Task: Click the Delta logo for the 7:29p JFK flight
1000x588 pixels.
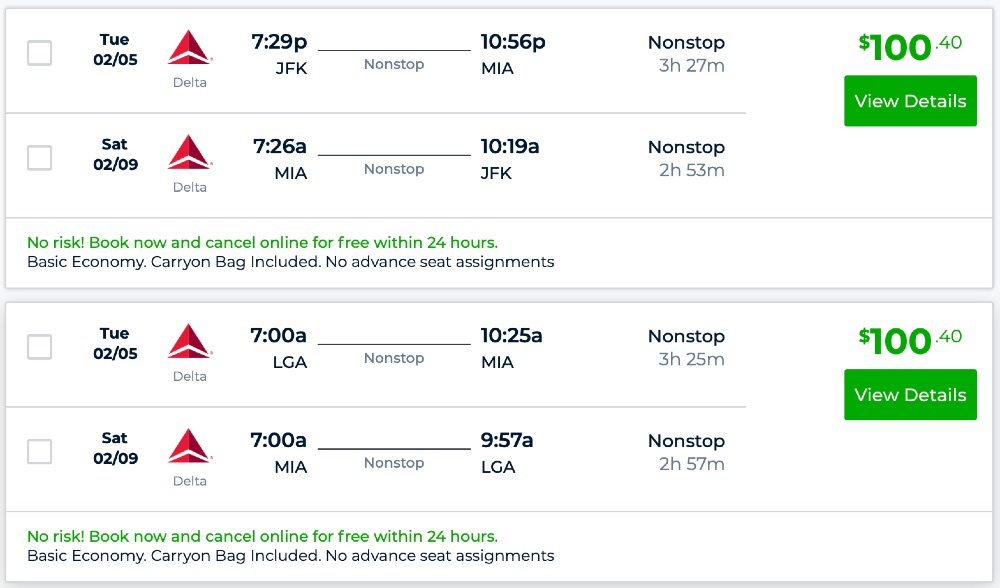Action: click(x=190, y=48)
